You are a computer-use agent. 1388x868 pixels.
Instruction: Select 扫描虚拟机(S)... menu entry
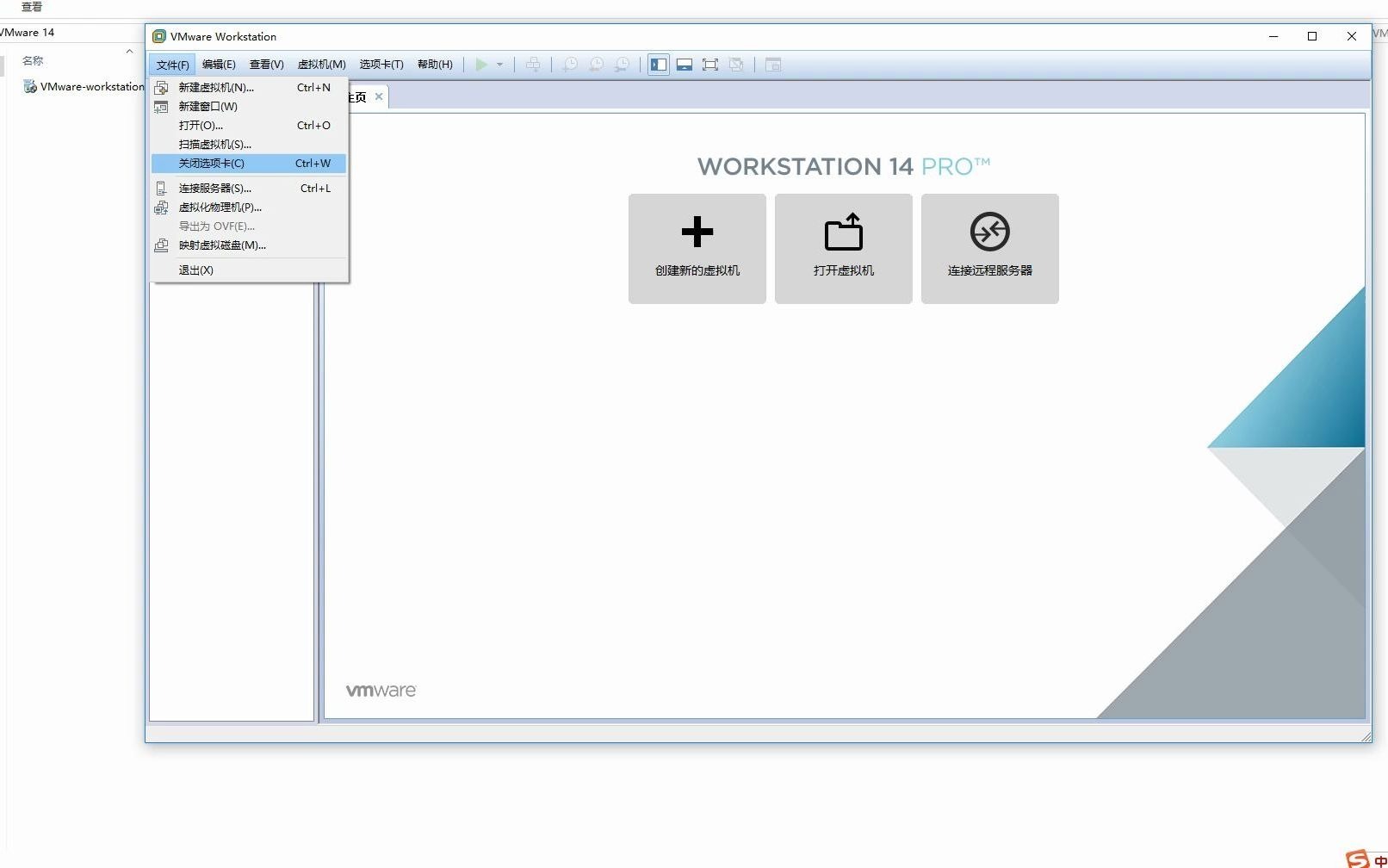click(249, 144)
